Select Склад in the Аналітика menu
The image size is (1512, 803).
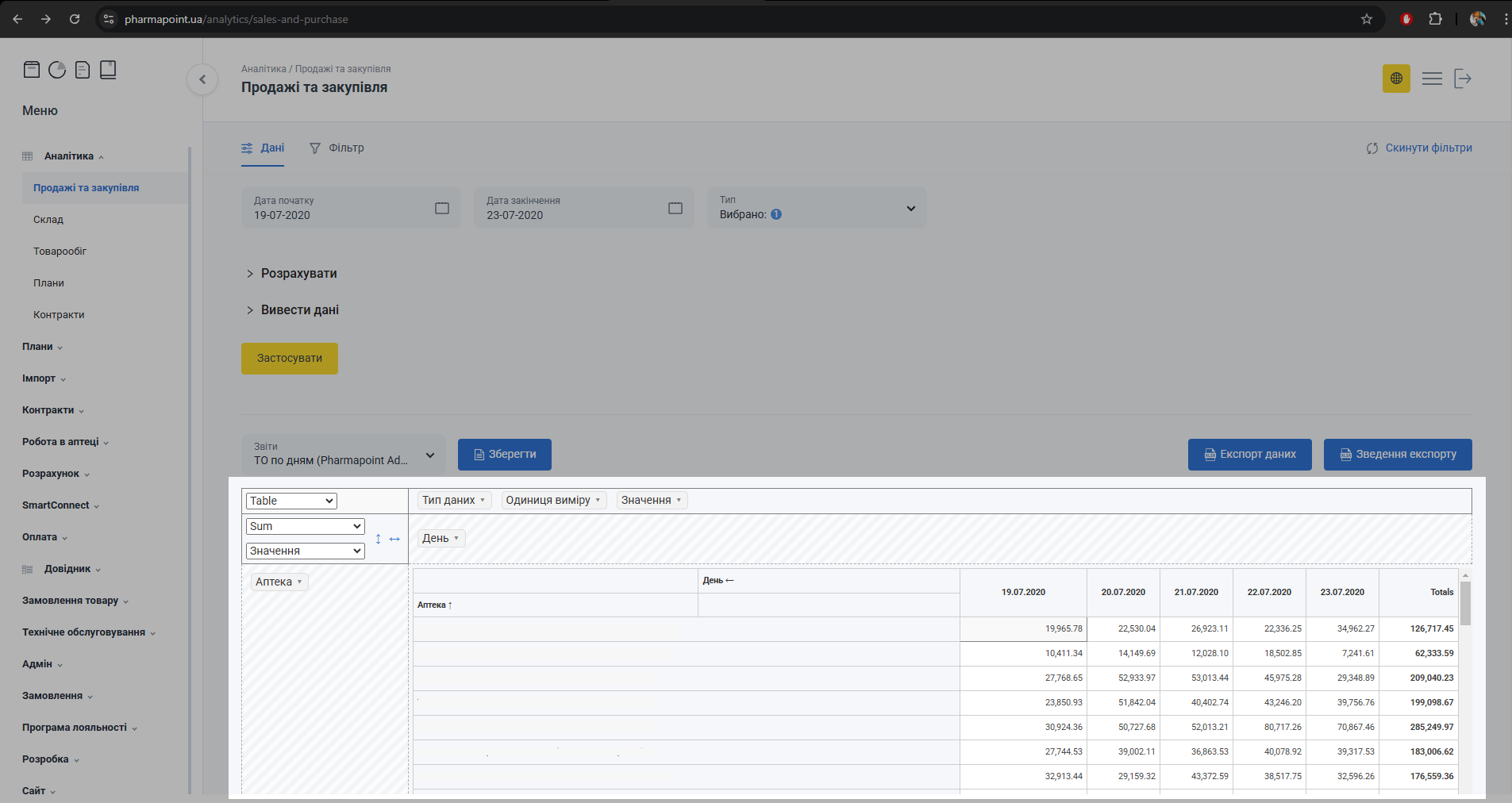(x=48, y=220)
